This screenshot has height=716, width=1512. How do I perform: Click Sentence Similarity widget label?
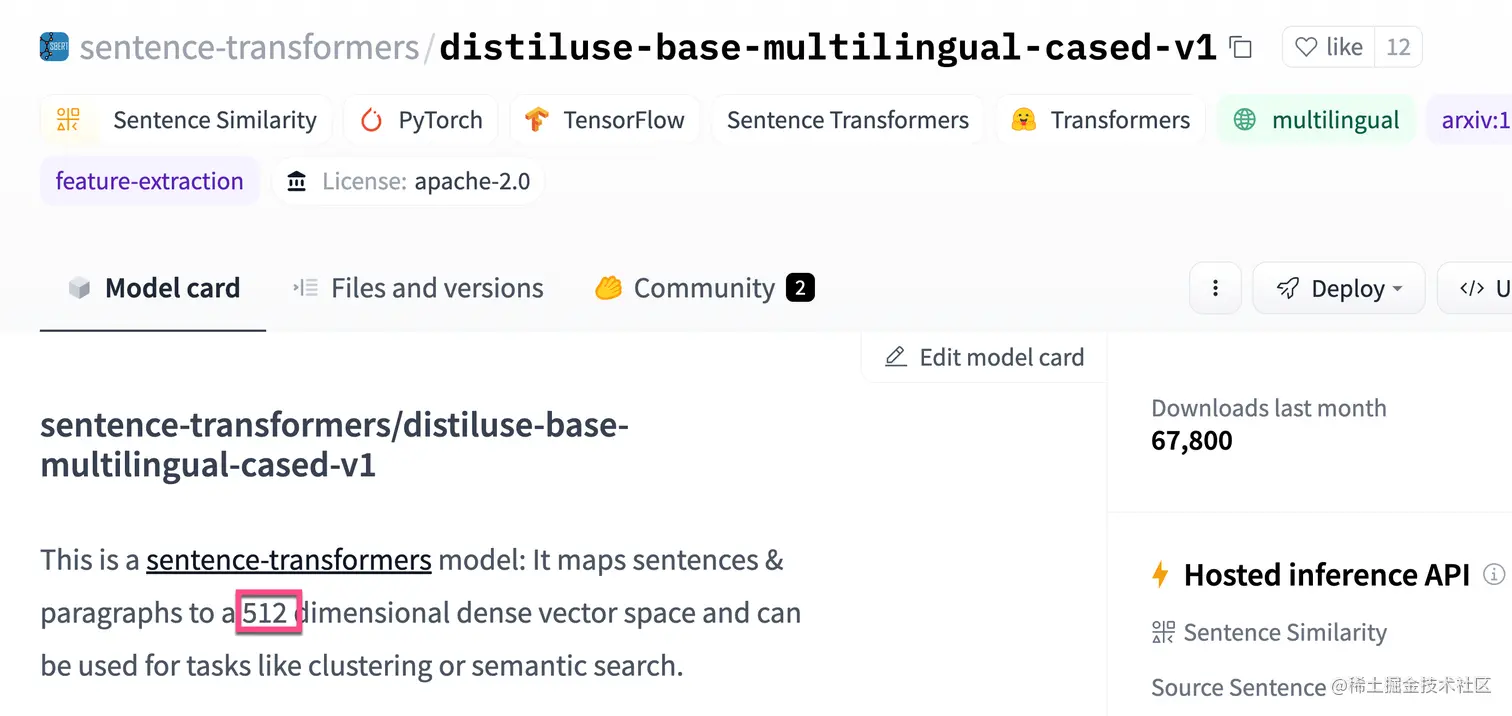(1285, 632)
